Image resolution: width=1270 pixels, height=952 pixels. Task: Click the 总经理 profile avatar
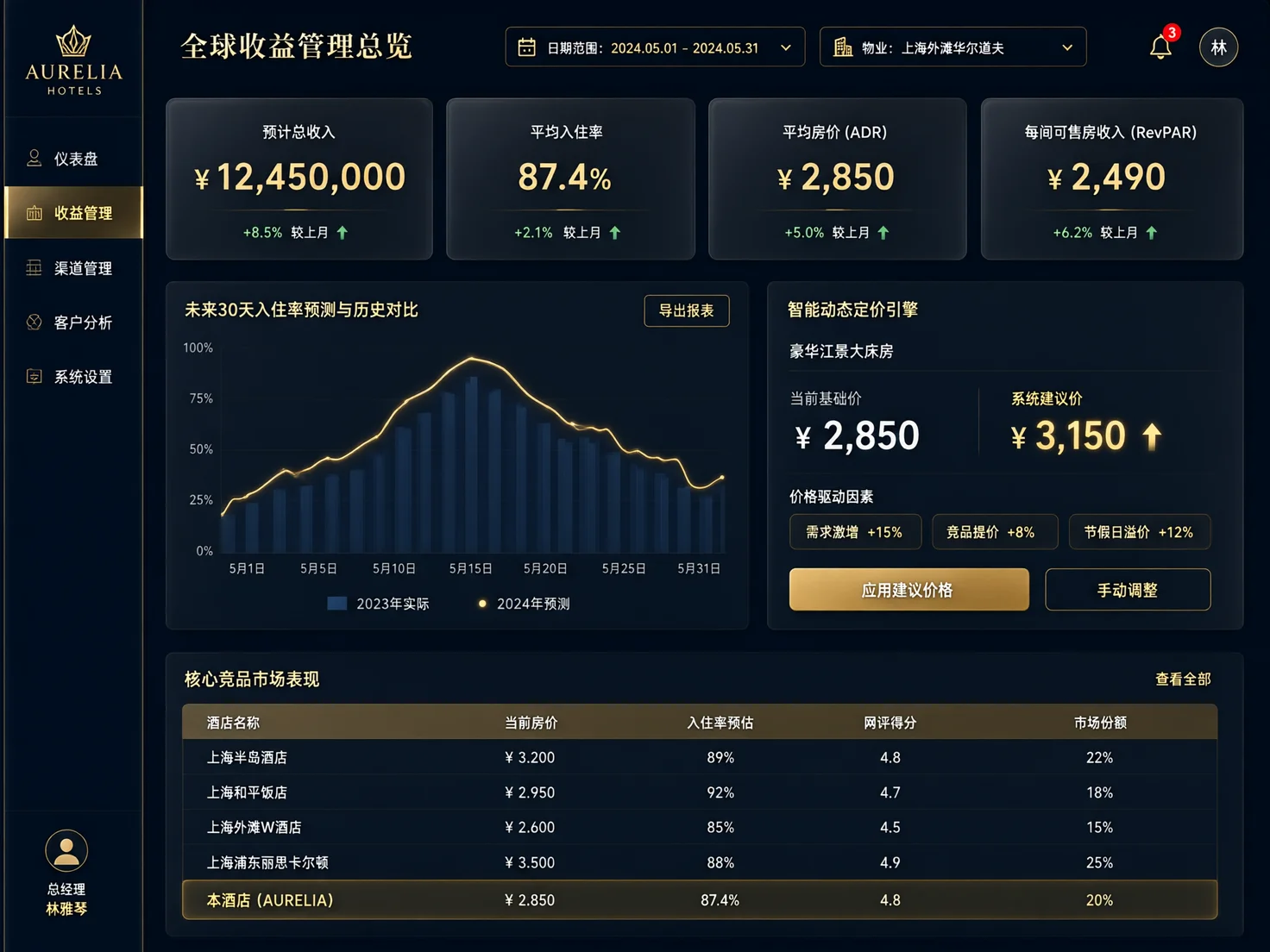66,851
